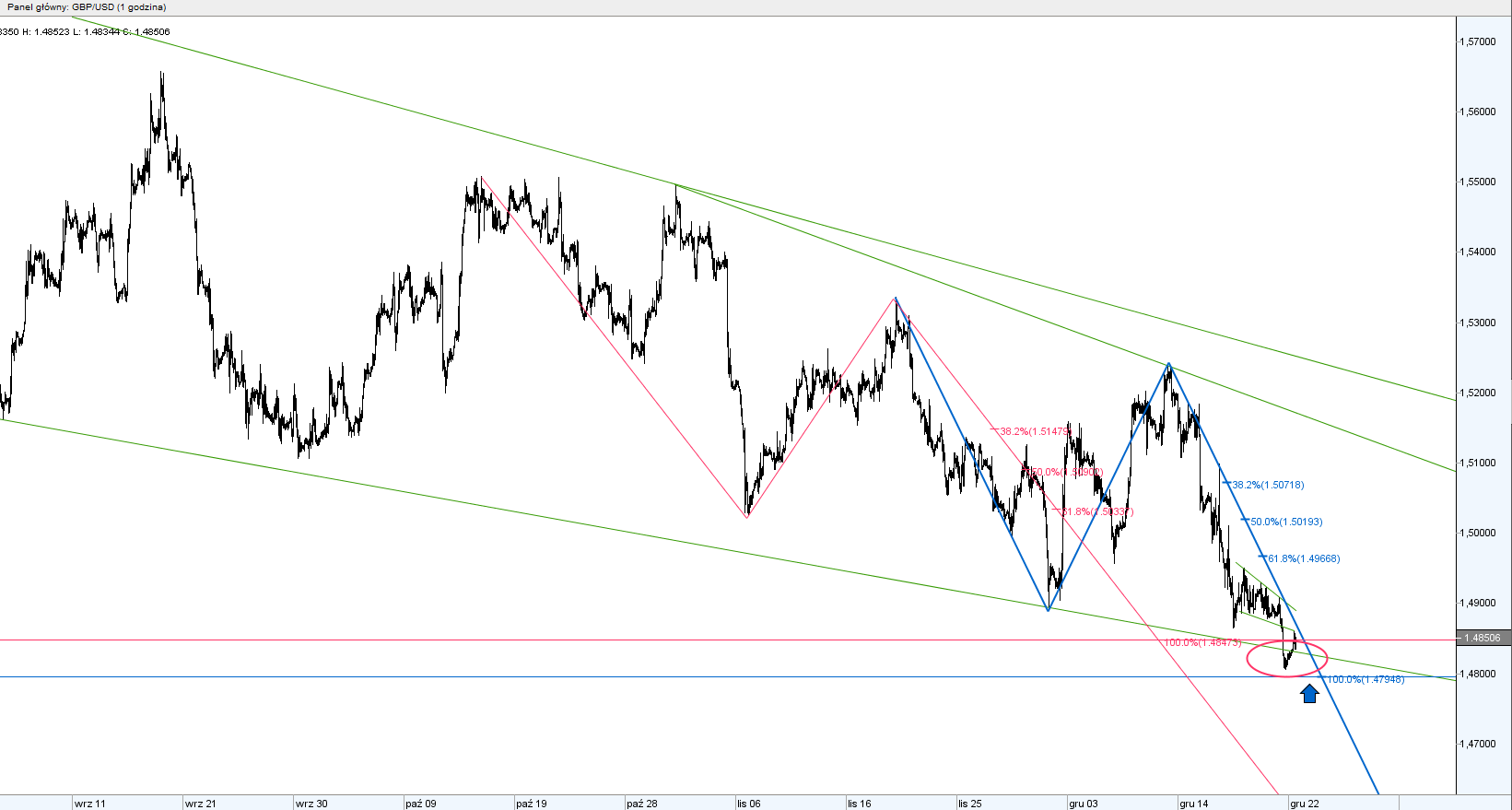This screenshot has height=810, width=1512.
Task: Click price axis label 1,56000
Action: click(1478, 112)
